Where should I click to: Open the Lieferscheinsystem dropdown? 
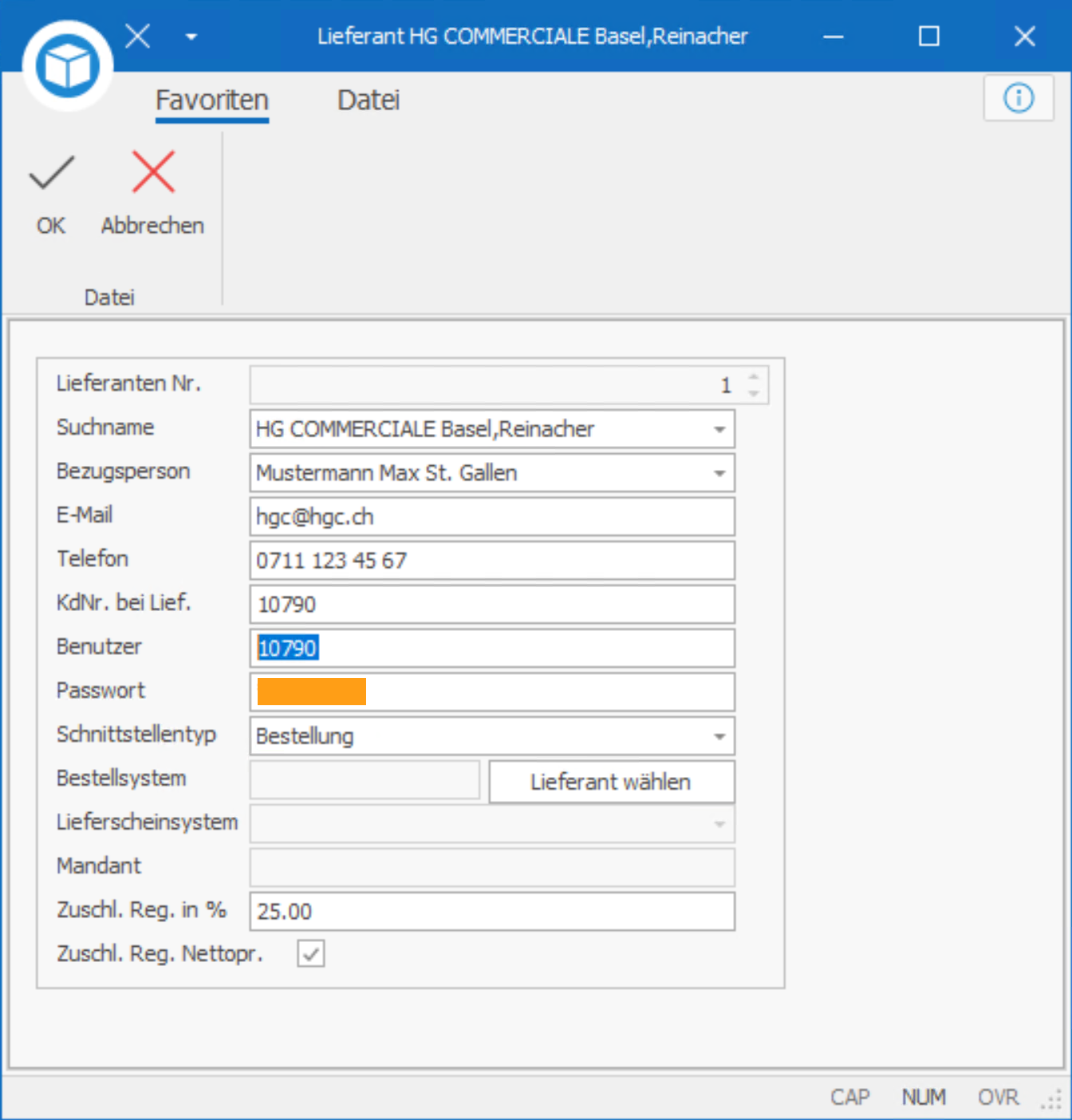point(719,824)
